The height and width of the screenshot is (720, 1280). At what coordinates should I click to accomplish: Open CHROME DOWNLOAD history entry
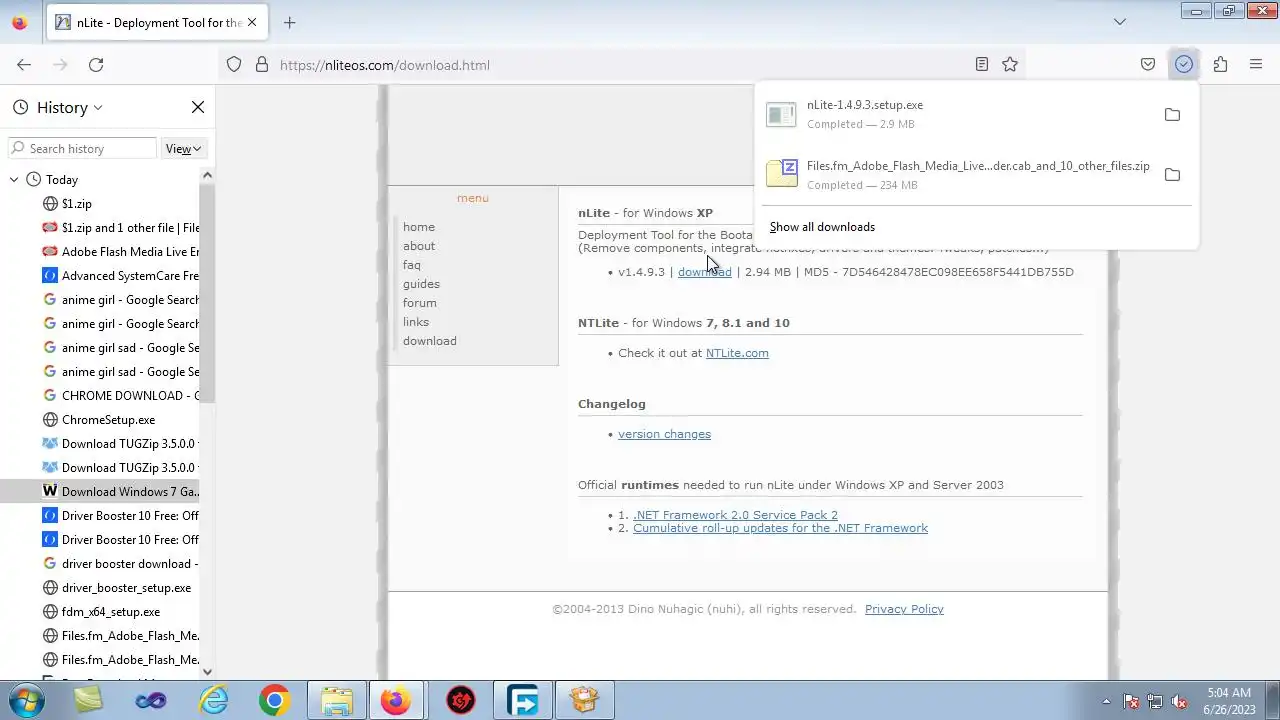click(x=120, y=396)
